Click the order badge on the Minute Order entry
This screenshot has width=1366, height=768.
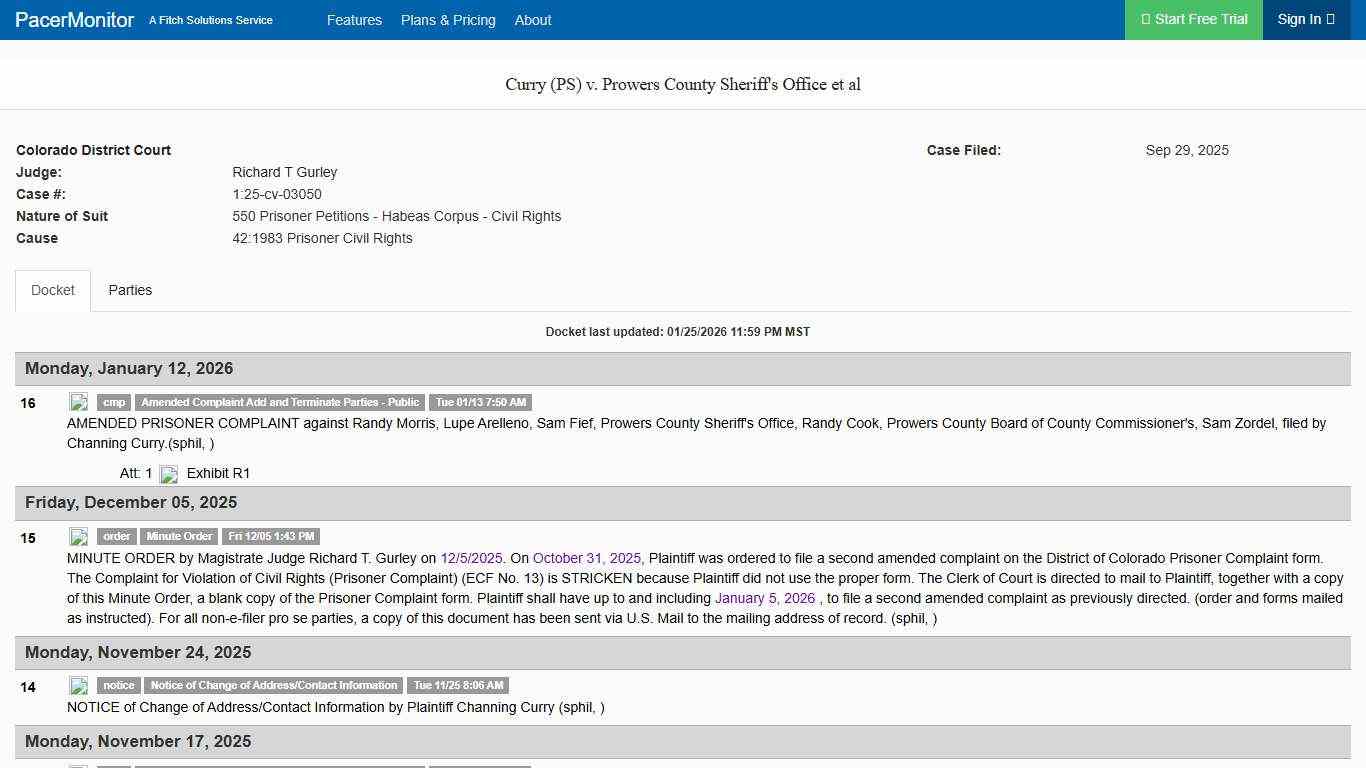(116, 536)
